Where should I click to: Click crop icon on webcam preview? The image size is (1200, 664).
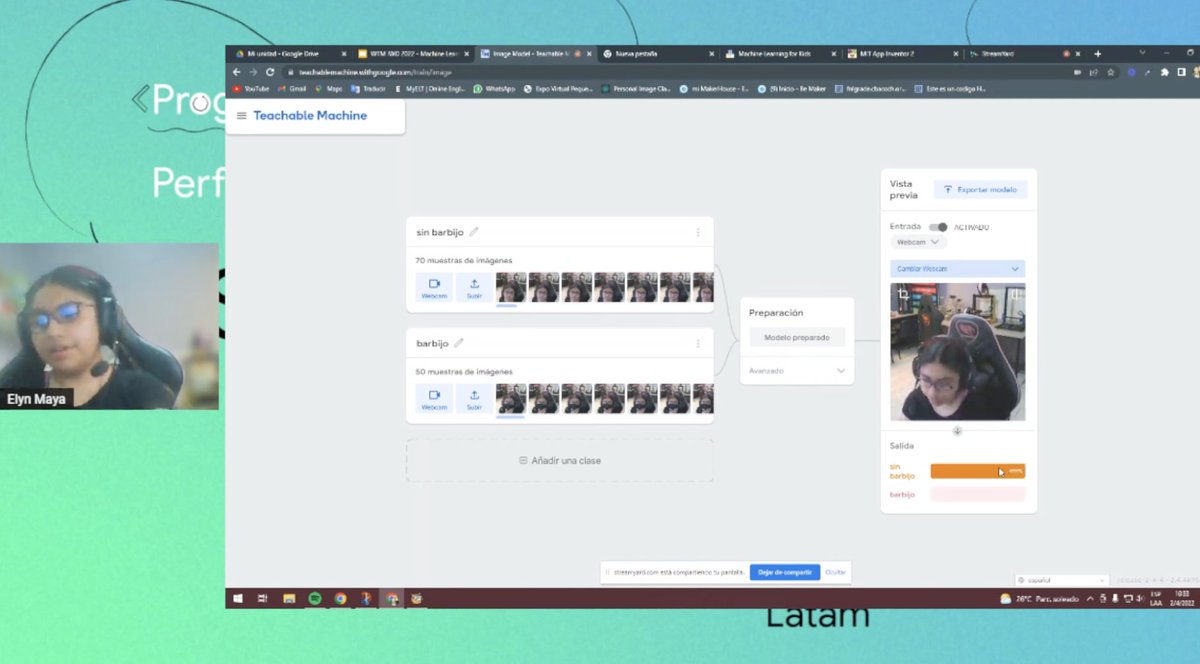tap(903, 294)
